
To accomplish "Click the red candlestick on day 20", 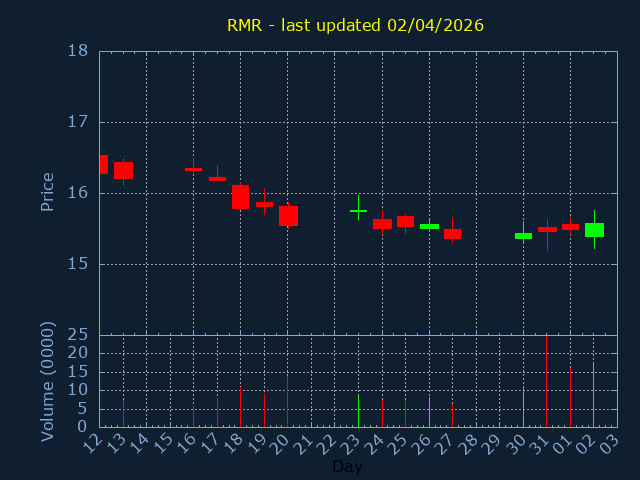I will (x=288, y=216).
